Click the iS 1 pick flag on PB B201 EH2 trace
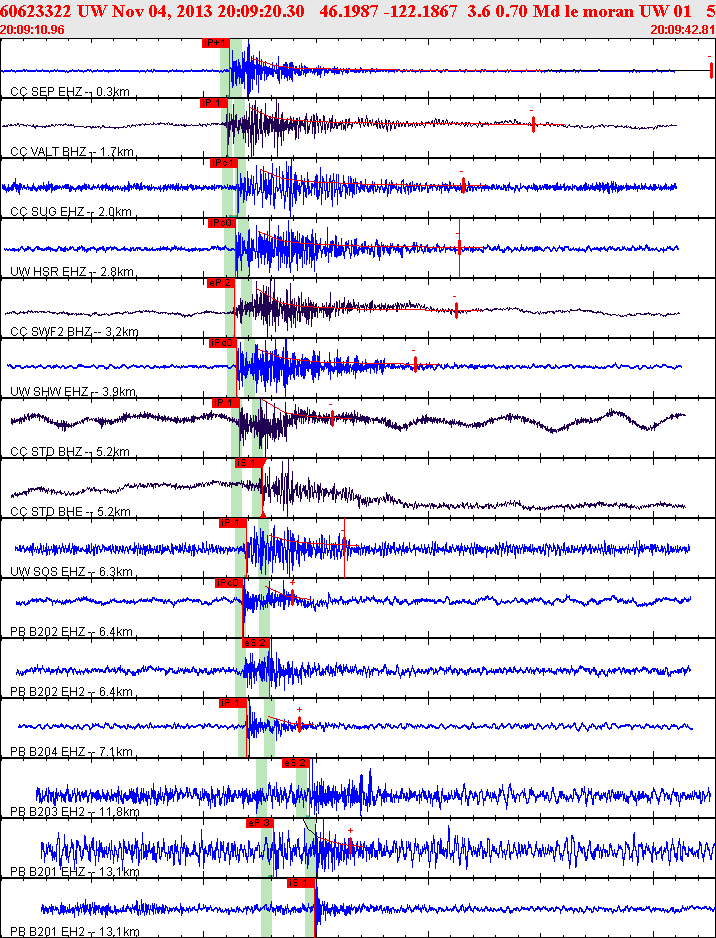Viewport: 716px width, 938px height. (x=301, y=882)
